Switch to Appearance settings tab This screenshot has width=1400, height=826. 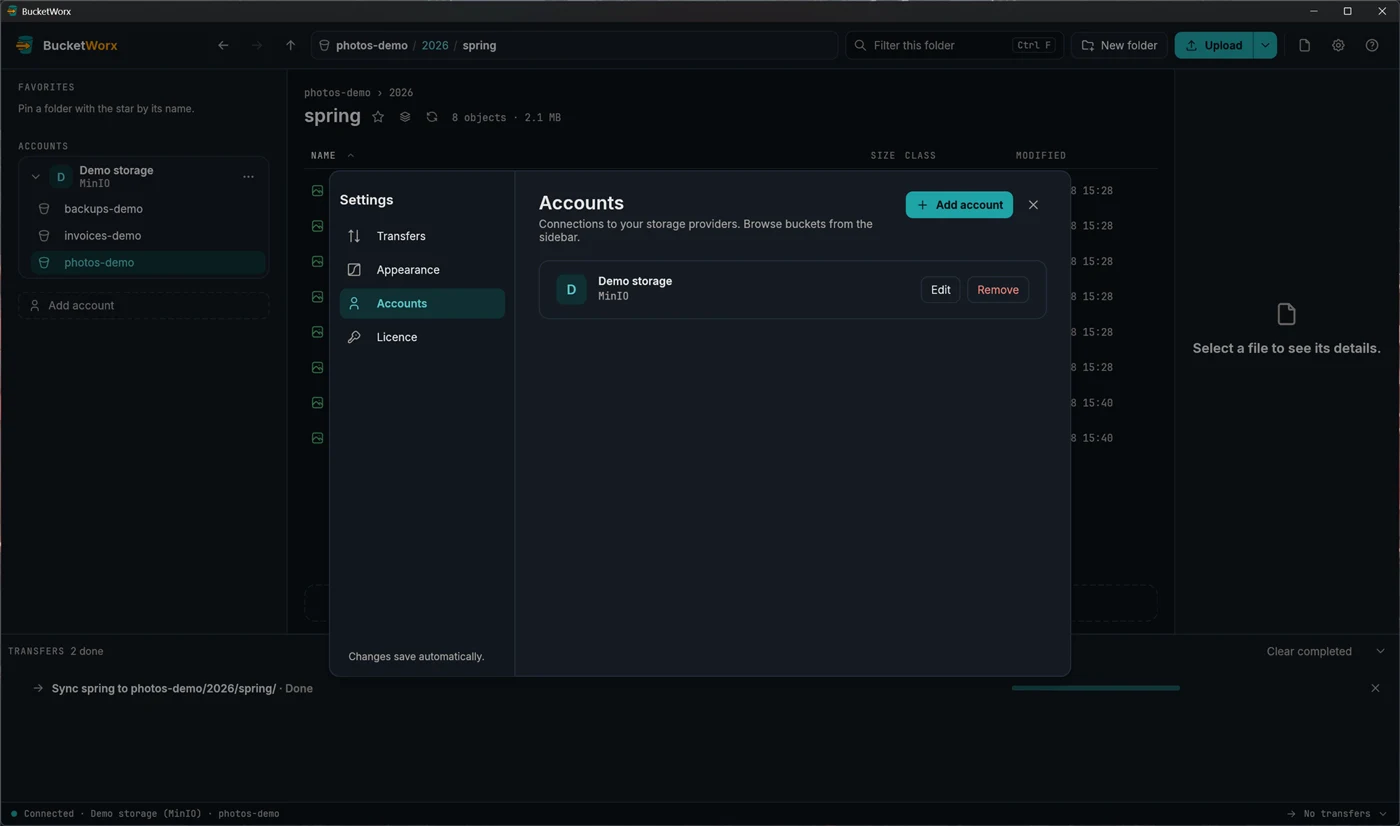422,270
